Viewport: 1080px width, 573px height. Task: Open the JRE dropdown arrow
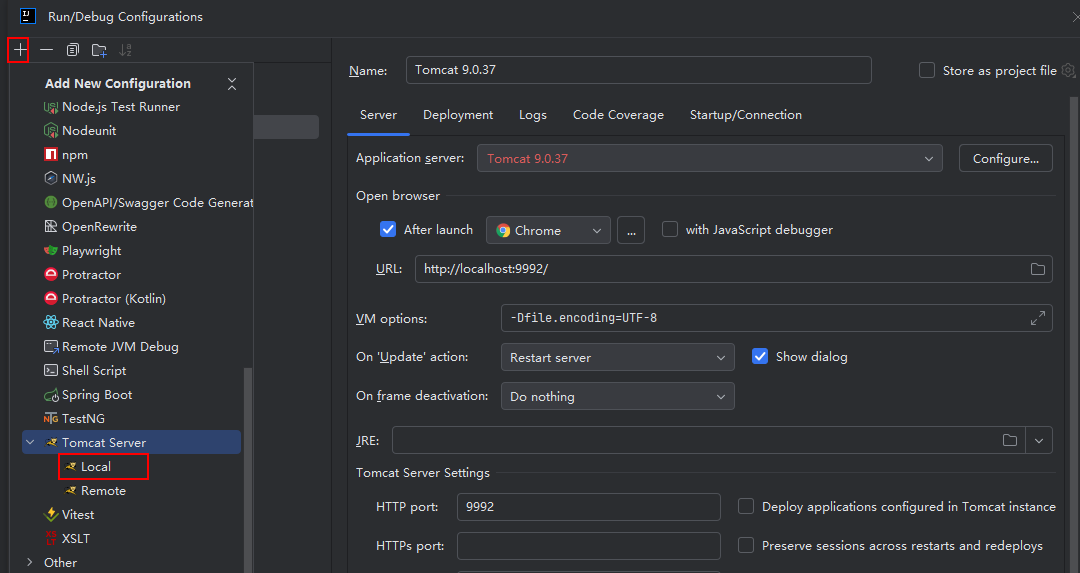(1039, 440)
